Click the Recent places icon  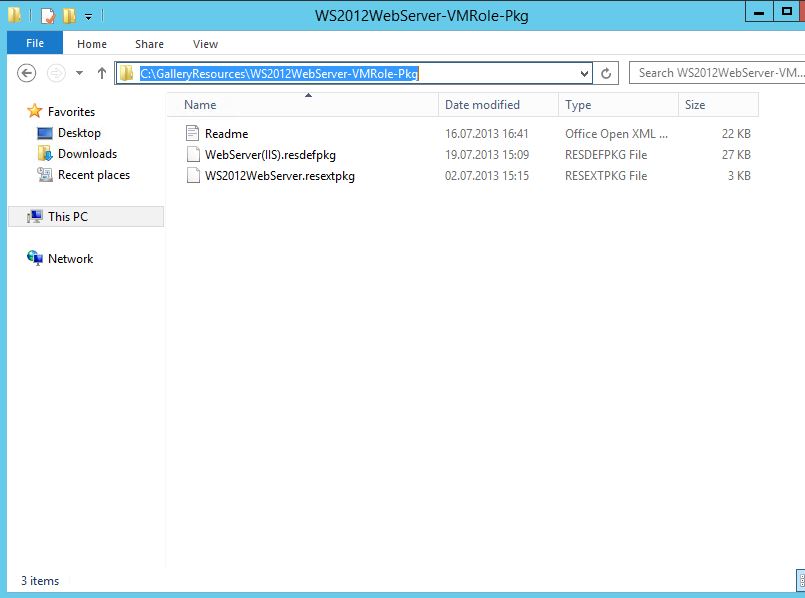pyautogui.click(x=45, y=175)
